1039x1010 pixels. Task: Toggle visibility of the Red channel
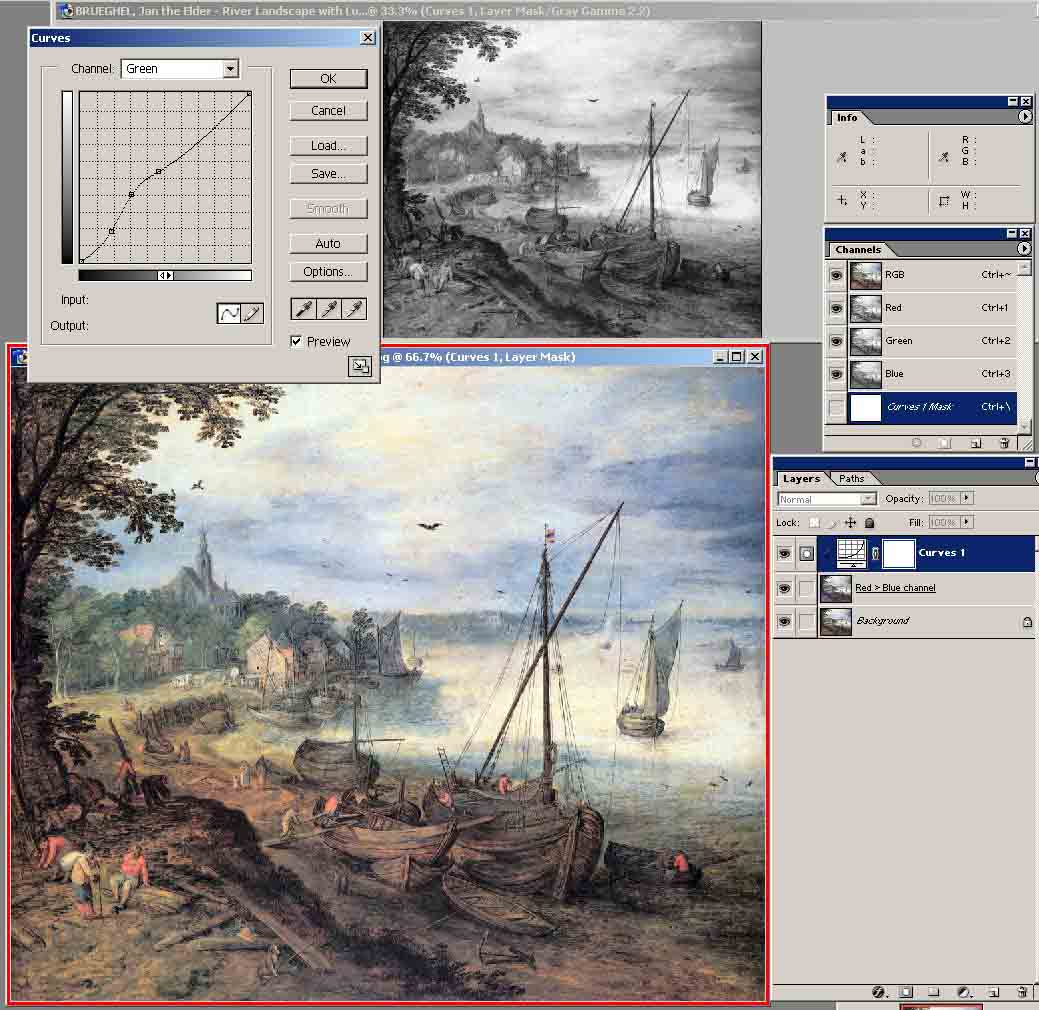[x=836, y=308]
